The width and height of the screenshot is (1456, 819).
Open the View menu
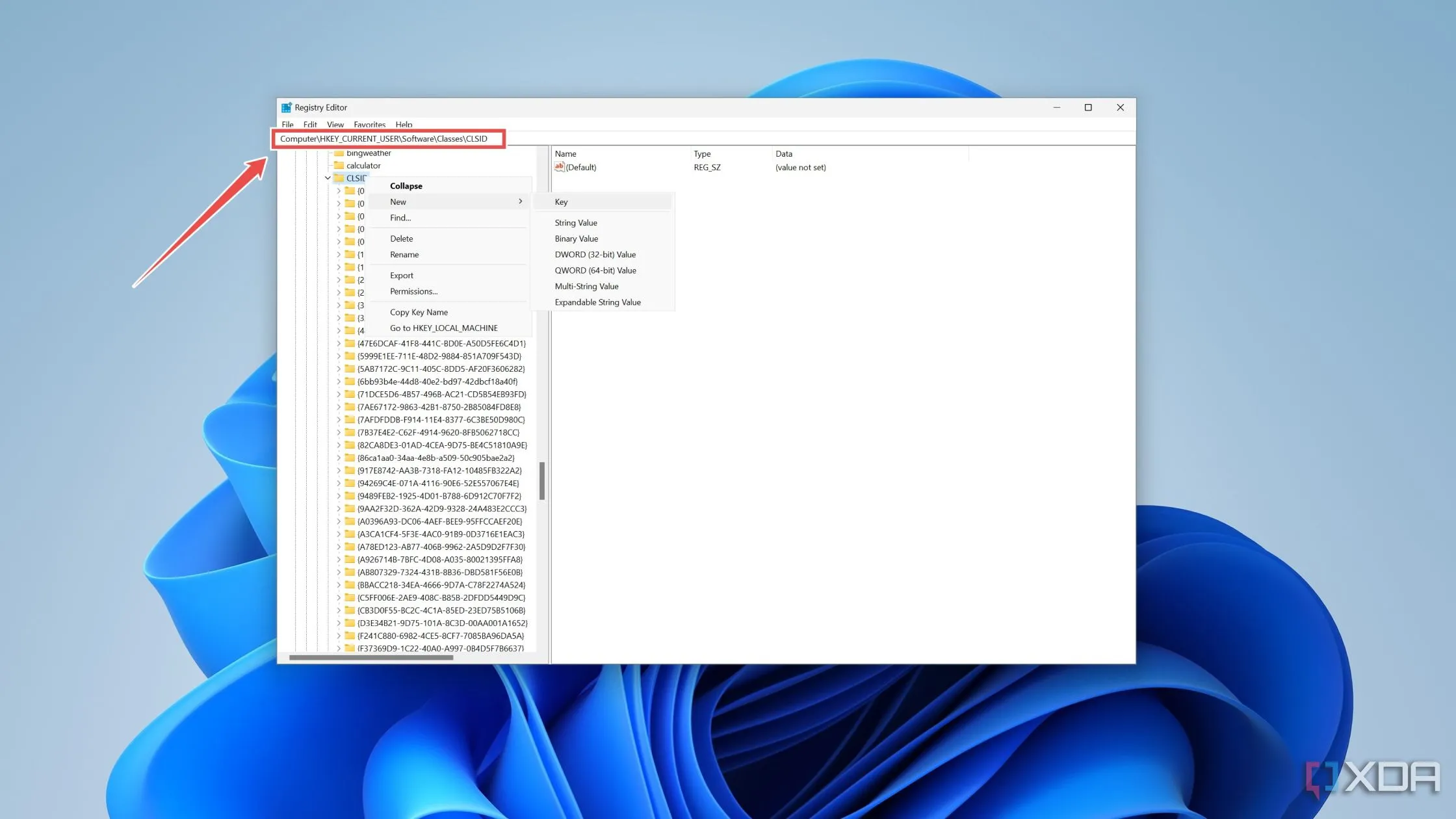click(x=335, y=124)
